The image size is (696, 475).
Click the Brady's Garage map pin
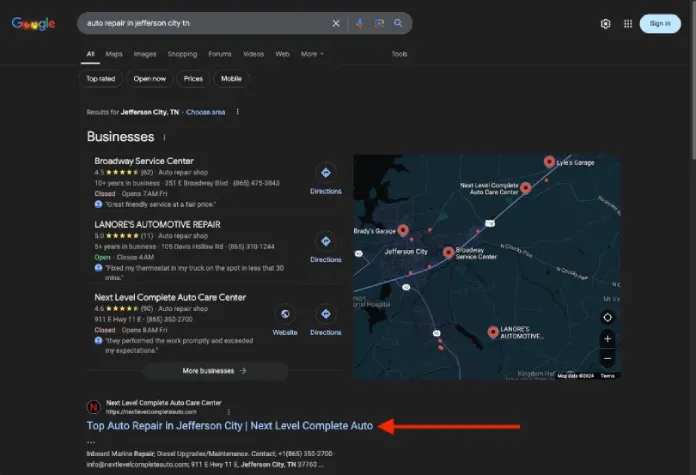[403, 230]
